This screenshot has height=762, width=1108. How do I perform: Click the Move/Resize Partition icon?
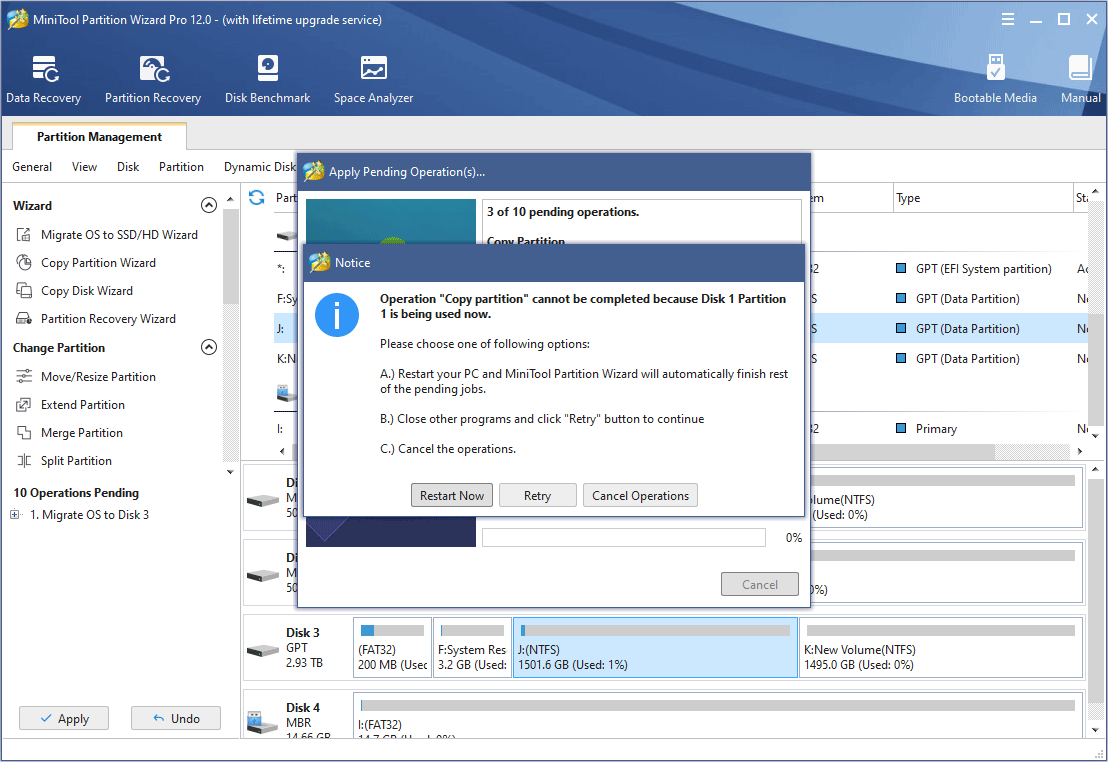click(23, 377)
